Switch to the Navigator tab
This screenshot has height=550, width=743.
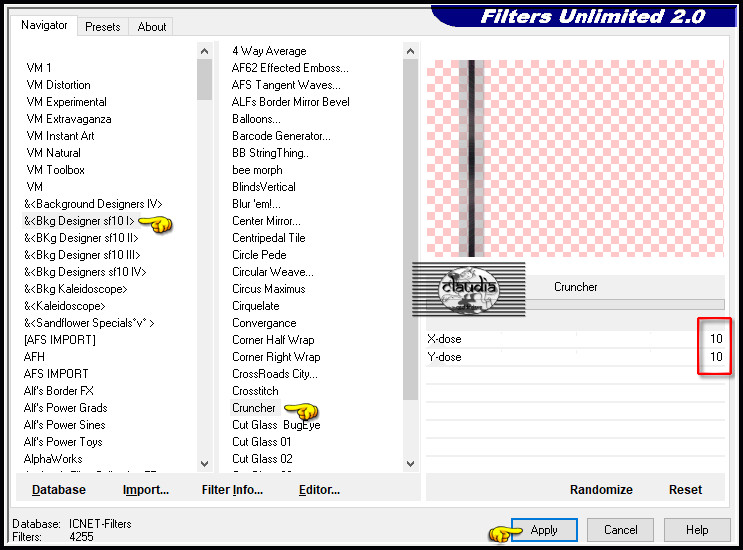(44, 25)
